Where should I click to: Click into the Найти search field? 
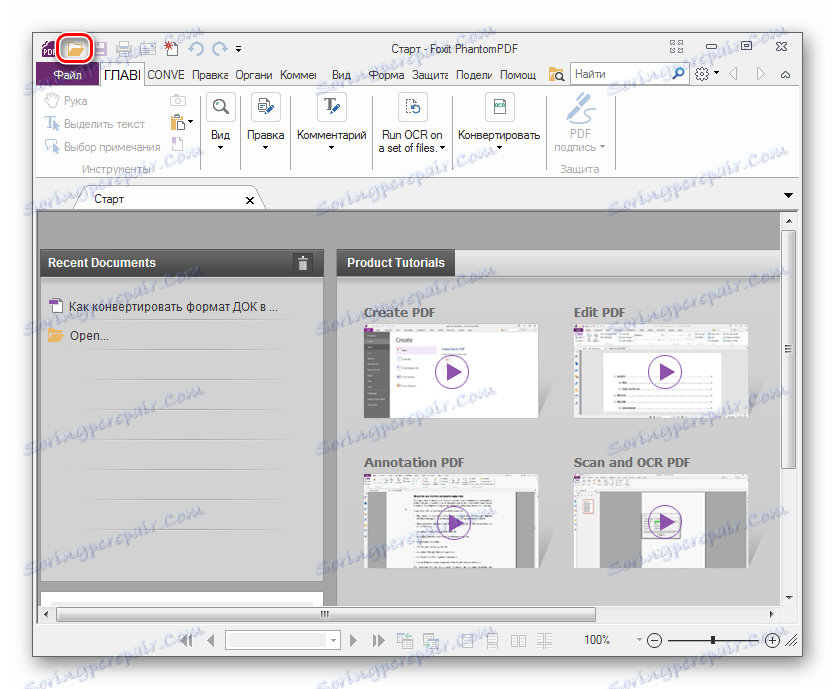620,74
